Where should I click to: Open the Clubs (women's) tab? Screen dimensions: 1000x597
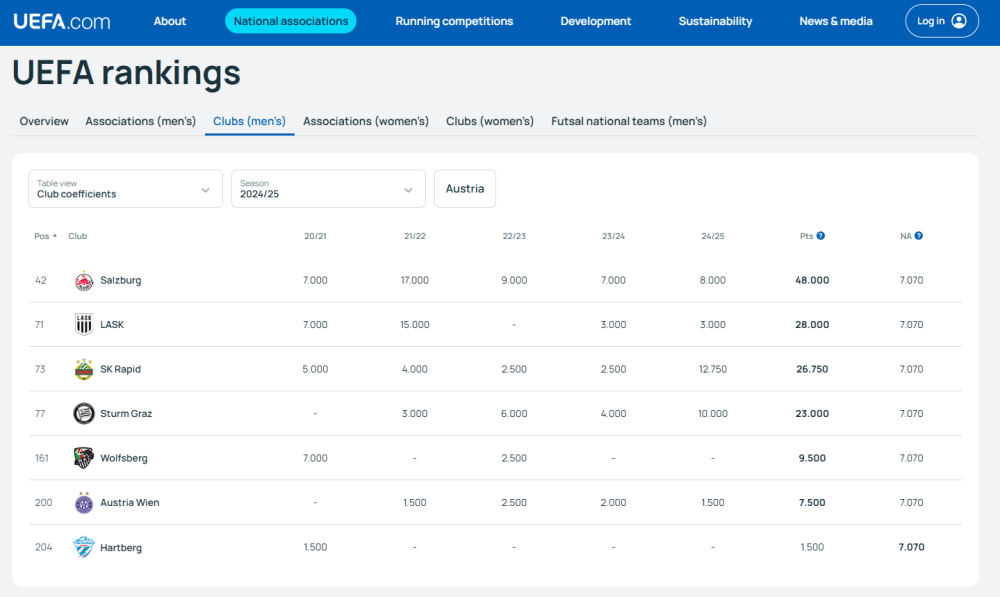click(x=490, y=121)
